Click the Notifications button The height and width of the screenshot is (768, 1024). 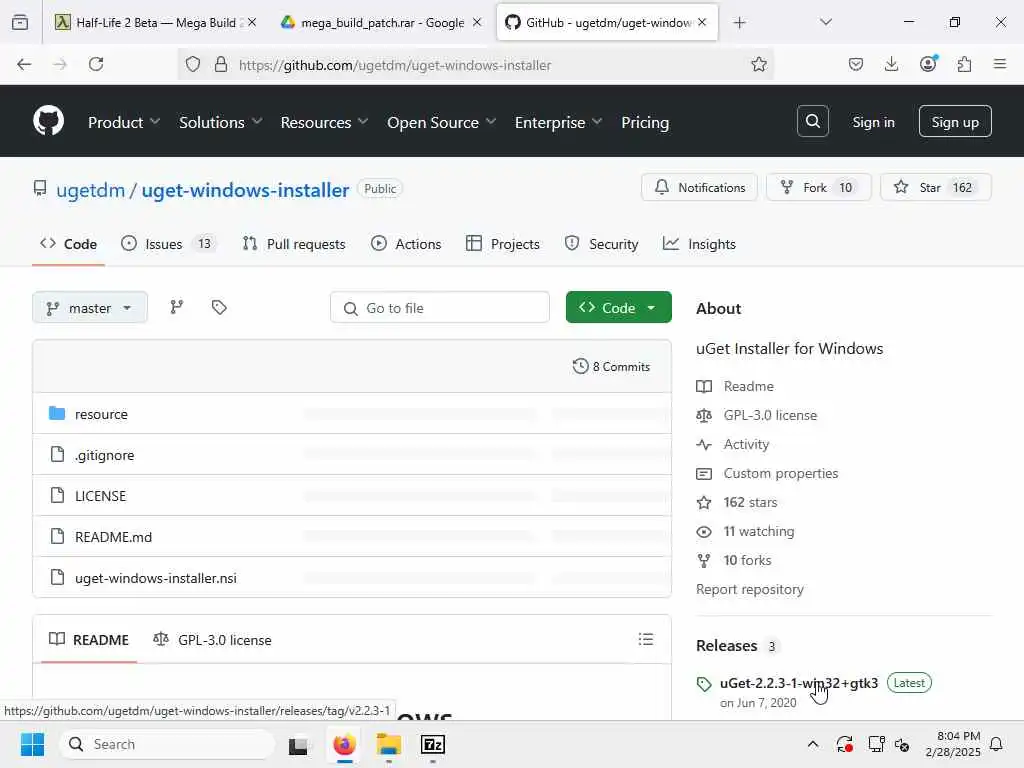(x=699, y=187)
